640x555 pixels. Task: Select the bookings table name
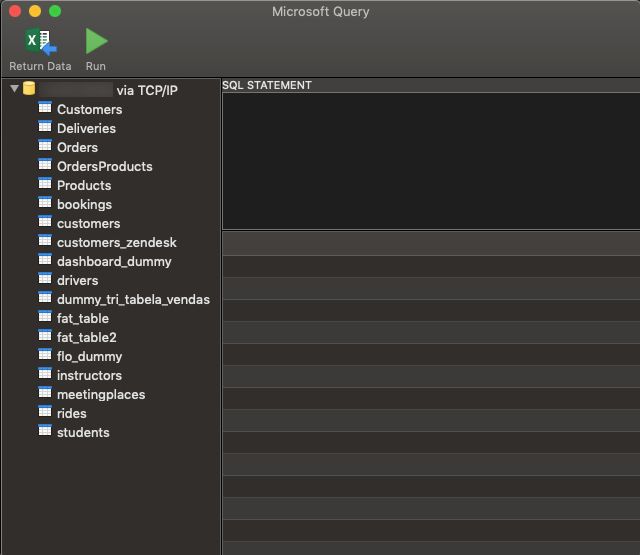click(x=84, y=204)
